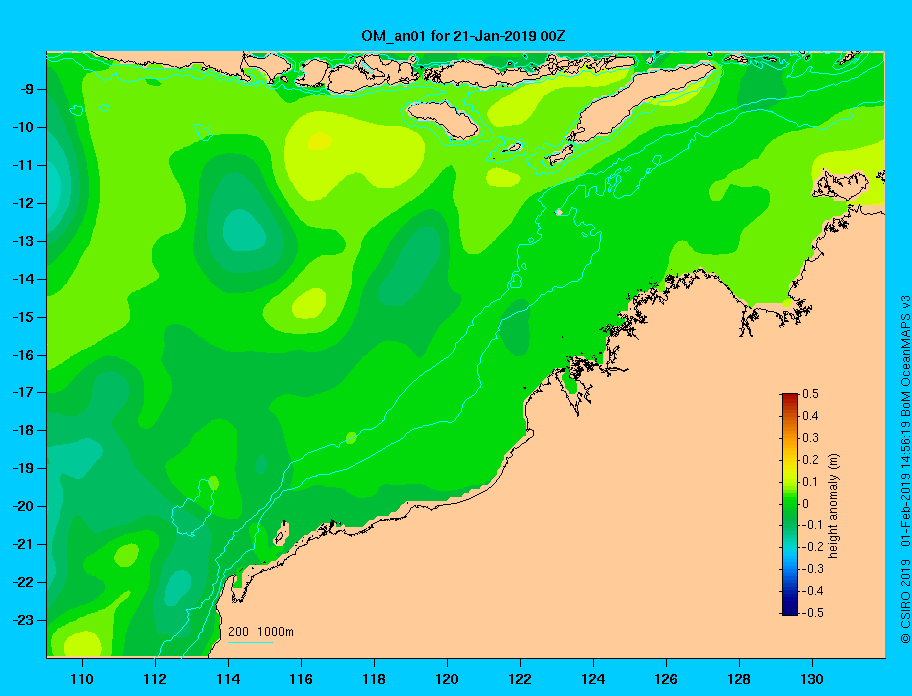Click the CSIRO 2019 BoM OceanMAPS copyright text
This screenshot has width=912, height=696.
pyautogui.click(x=905, y=469)
